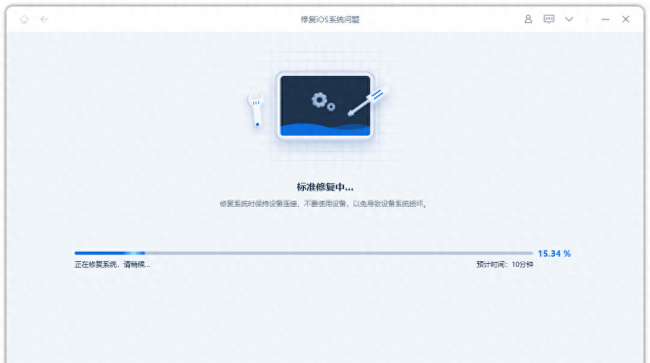
Task: Select the 15.34 % progress value
Action: pos(554,254)
